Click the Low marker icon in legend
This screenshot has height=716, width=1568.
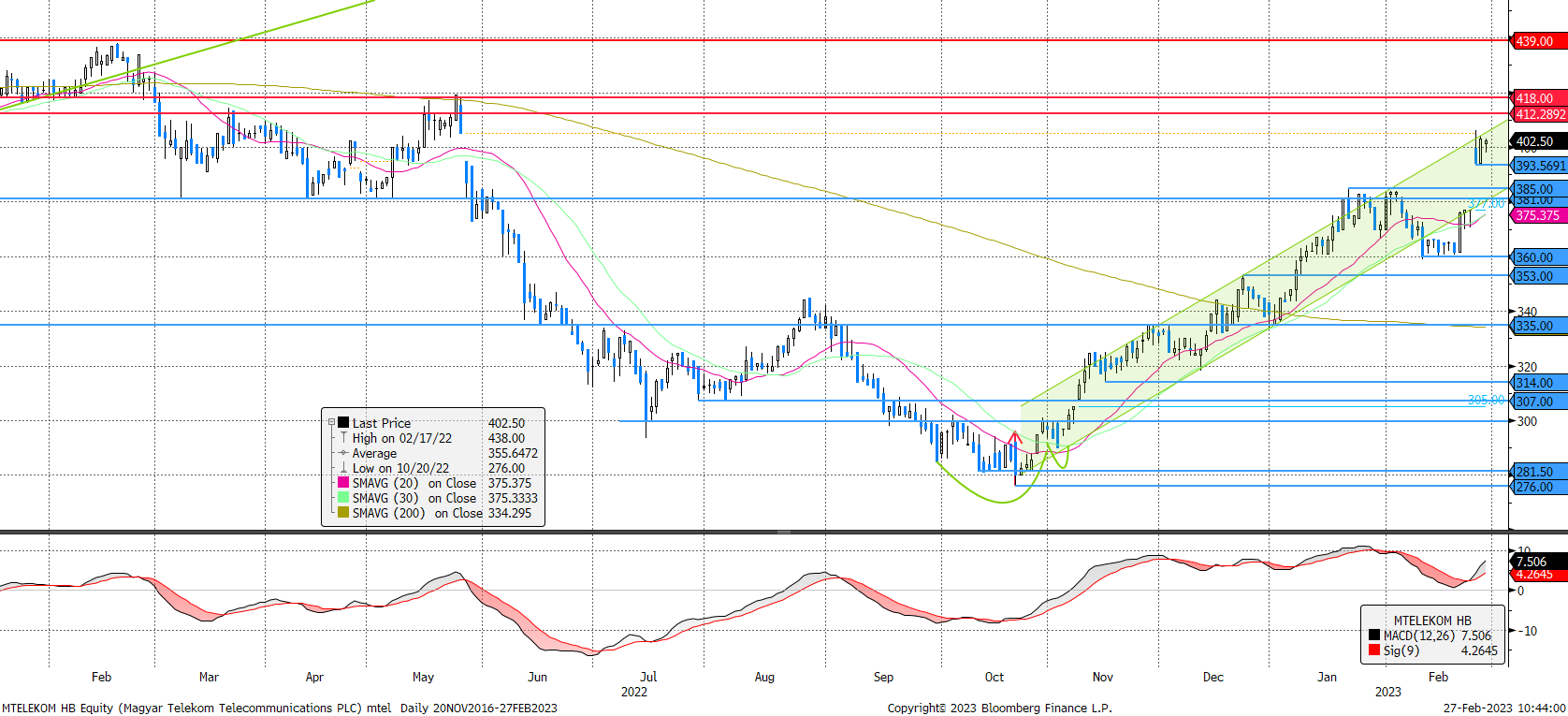coord(343,468)
